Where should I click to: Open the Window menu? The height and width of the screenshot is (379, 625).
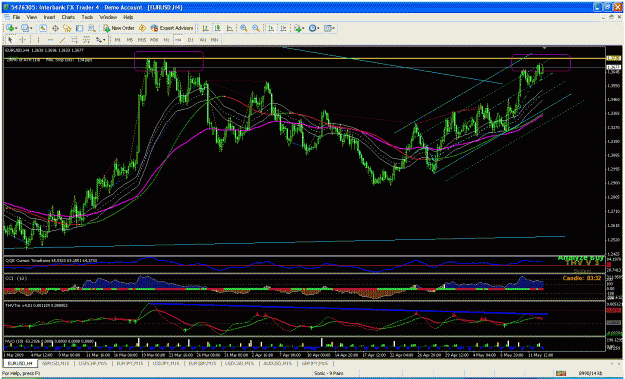(108, 18)
